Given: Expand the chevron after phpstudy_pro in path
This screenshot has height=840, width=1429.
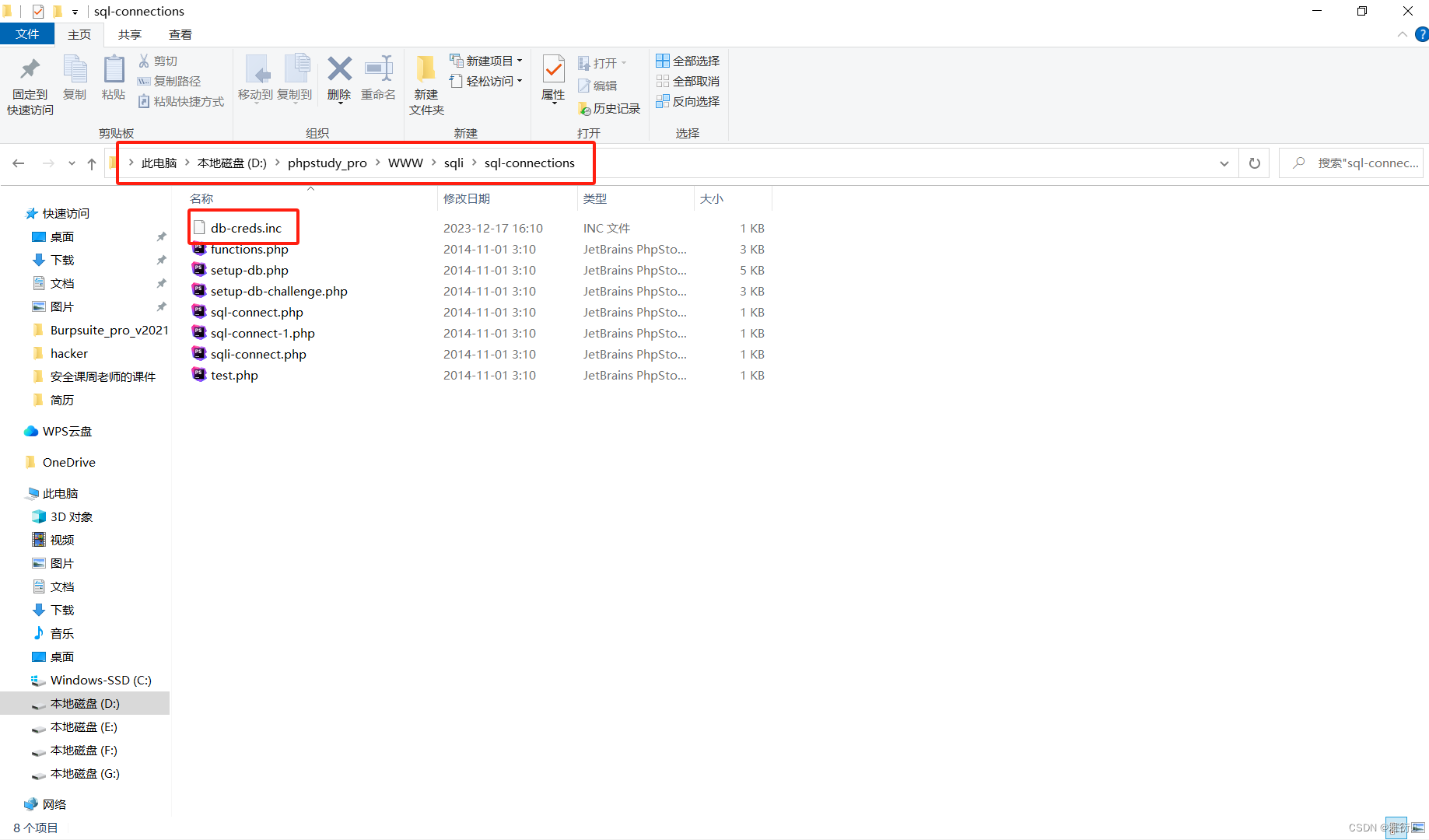Looking at the screenshot, I should click(378, 163).
